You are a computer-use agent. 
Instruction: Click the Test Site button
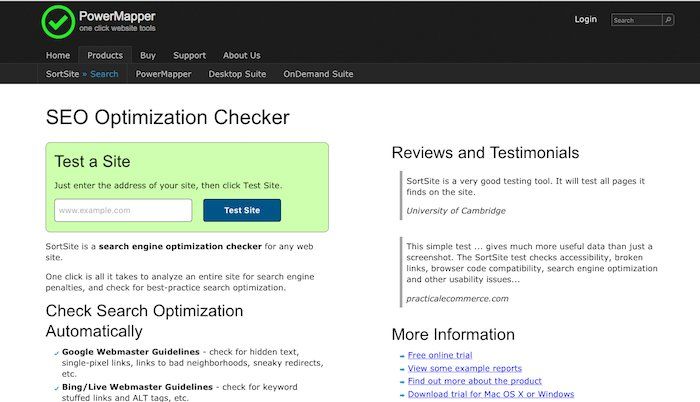tap(242, 210)
